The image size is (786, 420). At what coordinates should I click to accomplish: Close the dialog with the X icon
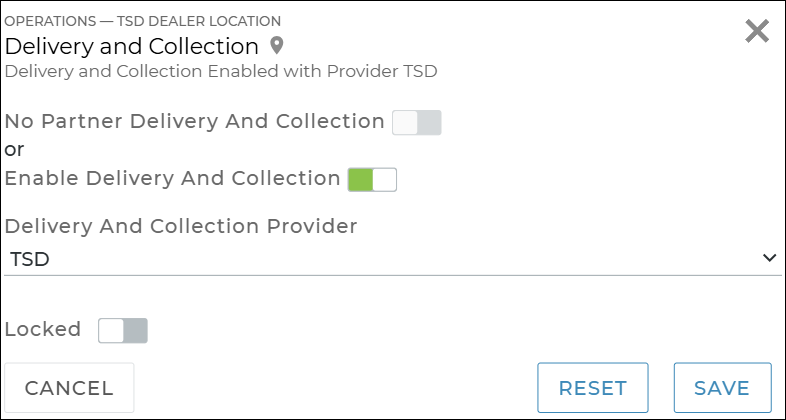click(x=757, y=31)
